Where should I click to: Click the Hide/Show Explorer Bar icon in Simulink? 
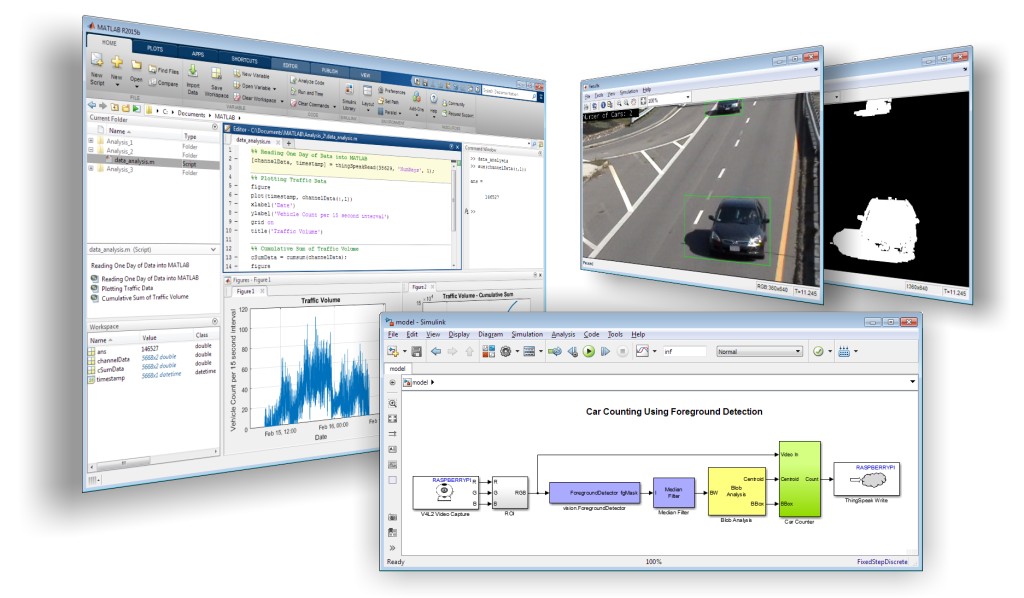[x=392, y=383]
